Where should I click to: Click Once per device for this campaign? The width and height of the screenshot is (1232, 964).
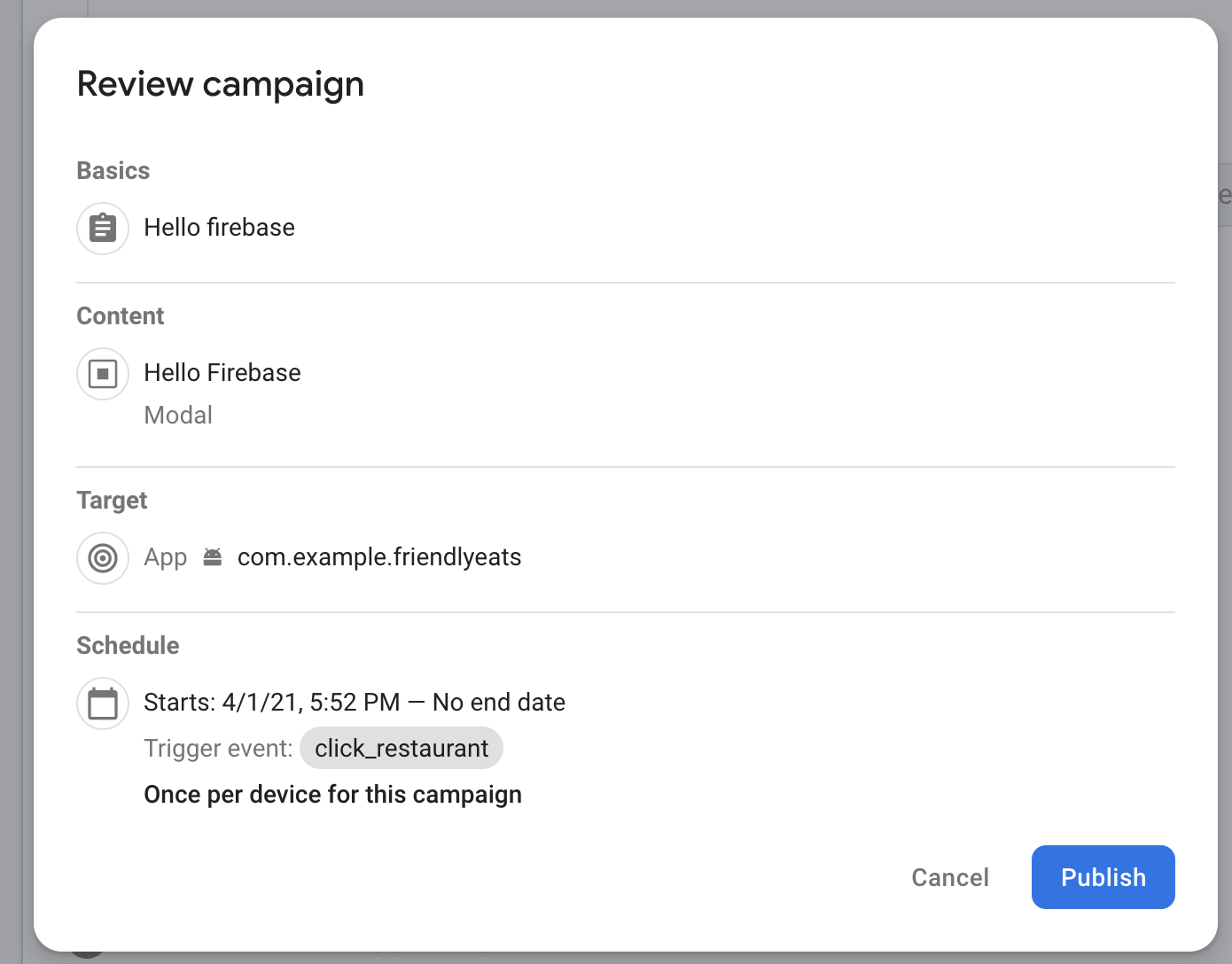pyautogui.click(x=332, y=795)
